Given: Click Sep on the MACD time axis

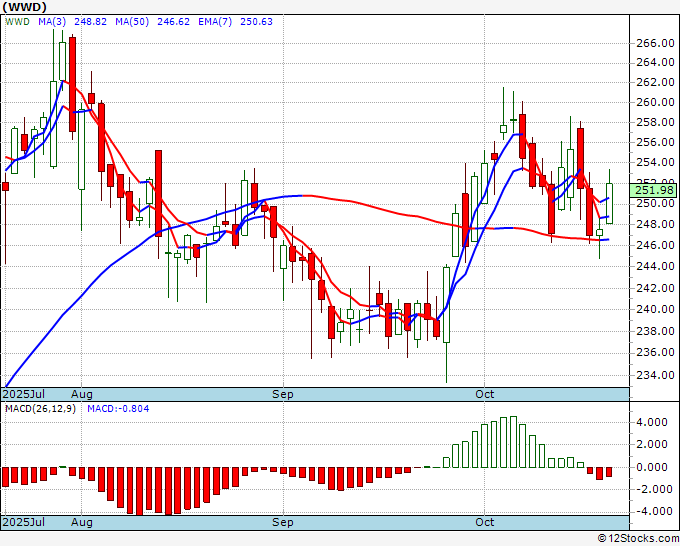Looking at the screenshot, I should tap(283, 522).
